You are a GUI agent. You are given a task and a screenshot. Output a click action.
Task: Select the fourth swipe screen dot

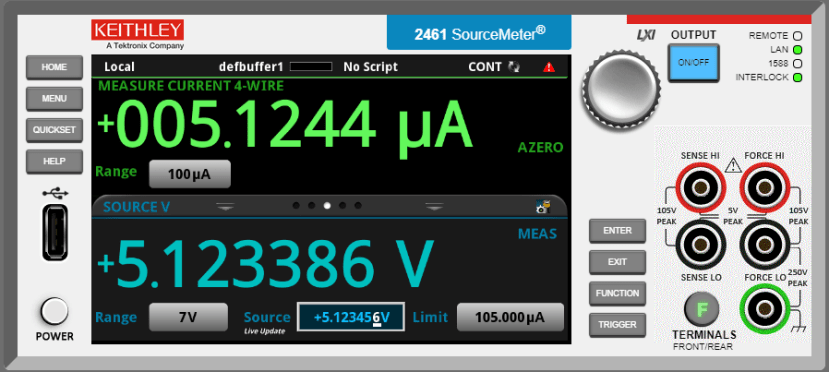343,206
